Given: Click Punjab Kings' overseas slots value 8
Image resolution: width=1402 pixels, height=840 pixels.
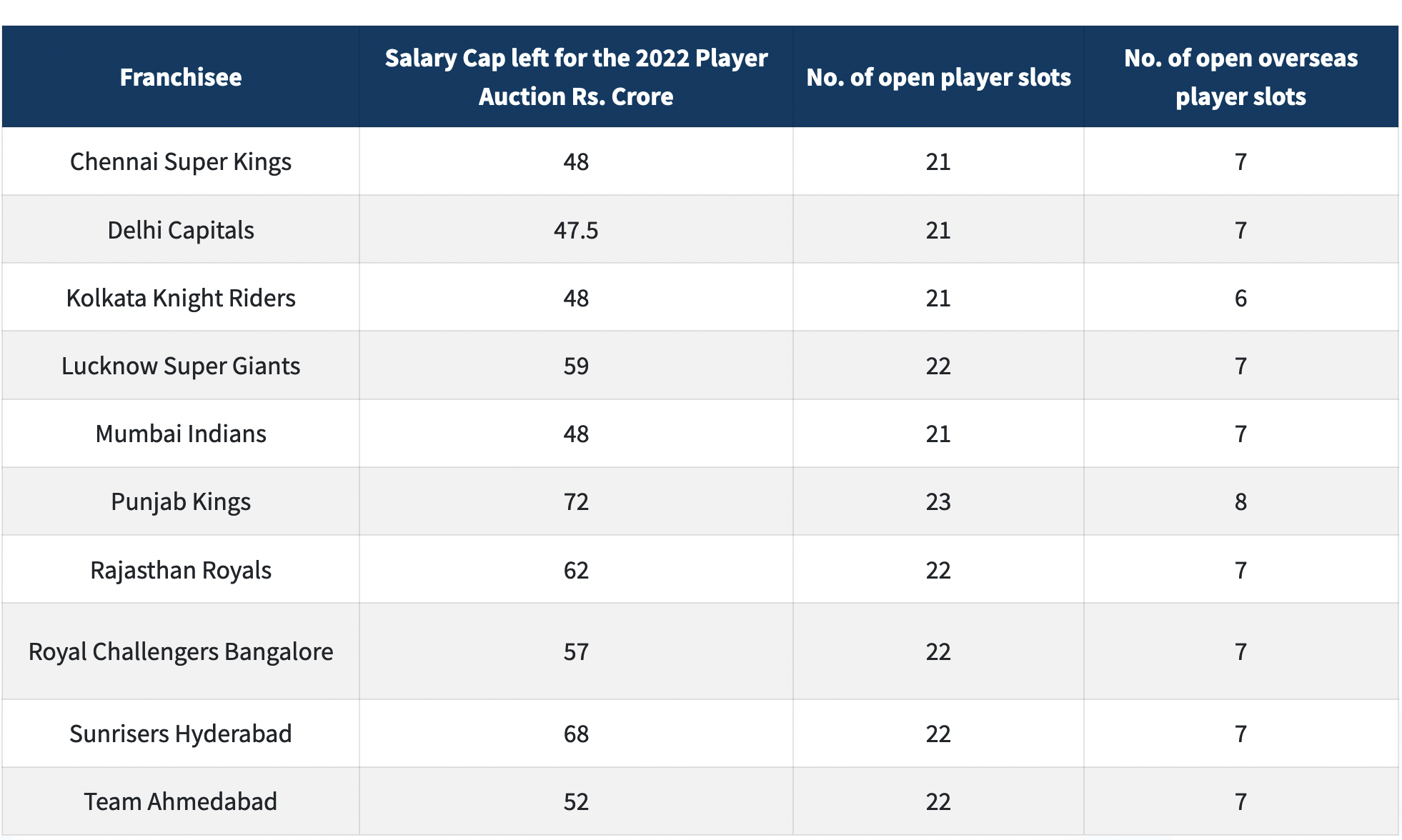Looking at the screenshot, I should 1241,501.
